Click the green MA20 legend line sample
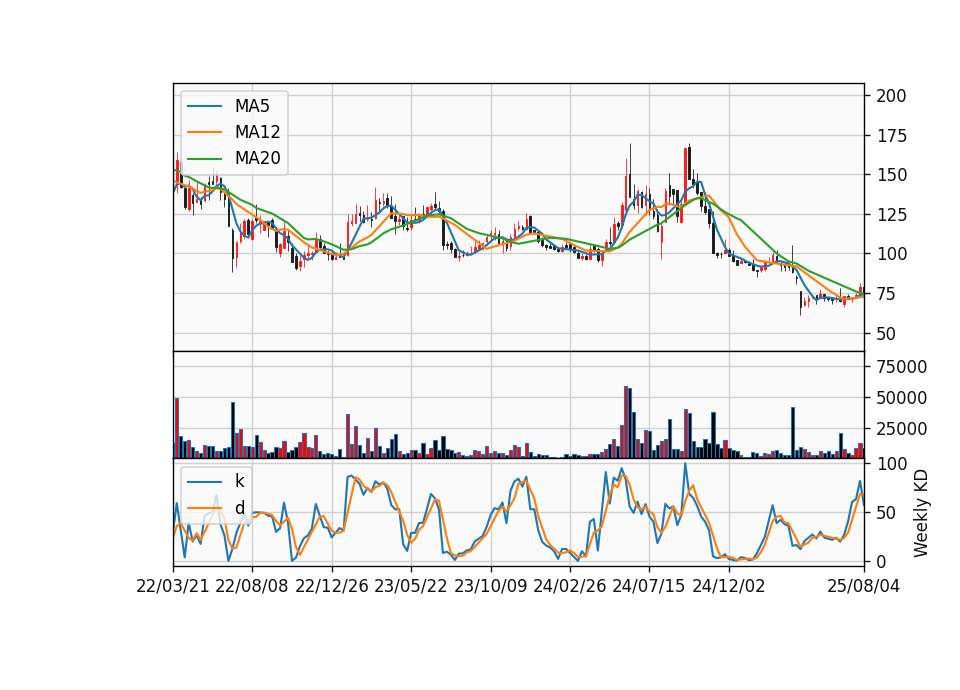This screenshot has height=690, width=960. click(204, 158)
